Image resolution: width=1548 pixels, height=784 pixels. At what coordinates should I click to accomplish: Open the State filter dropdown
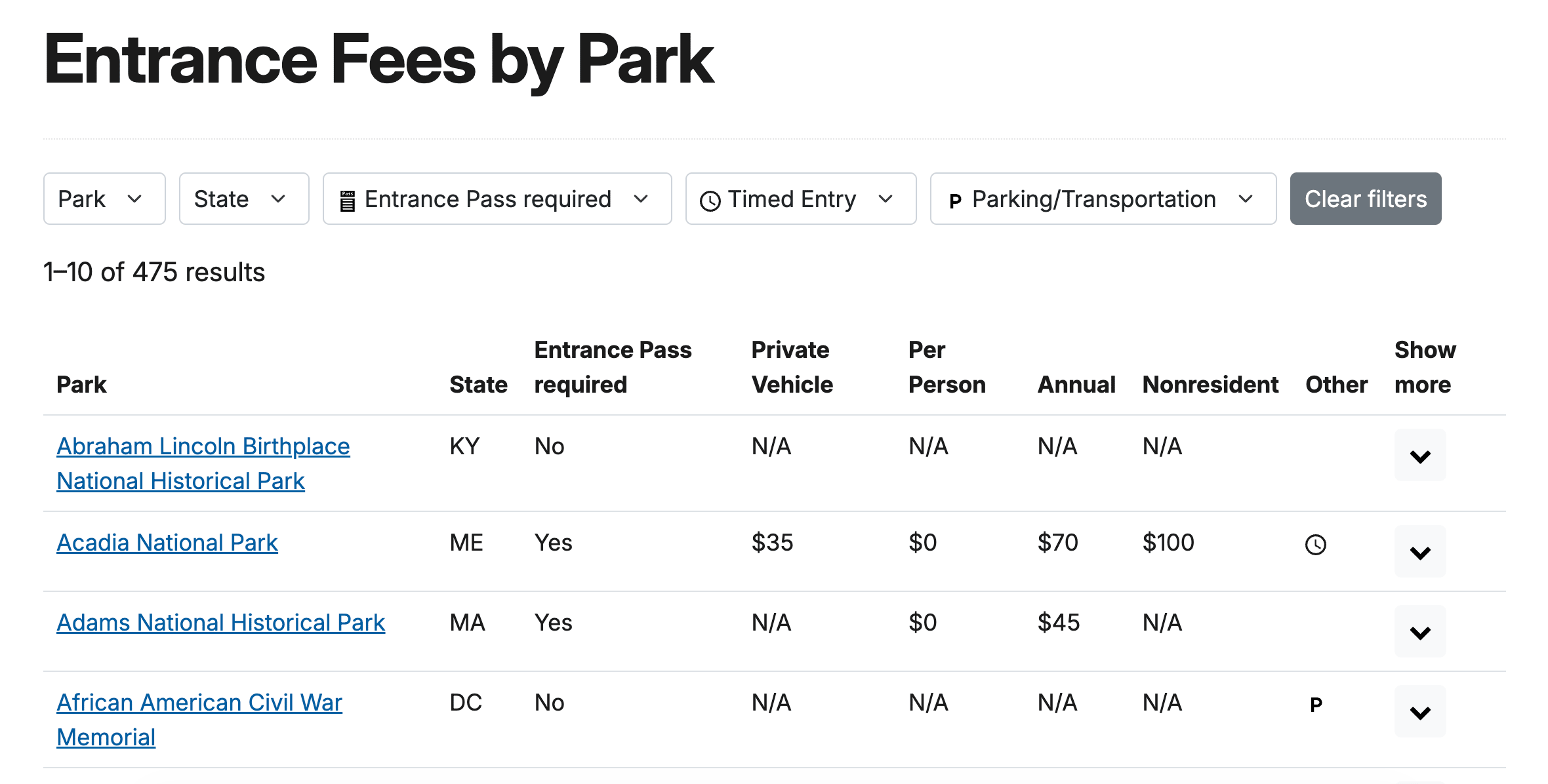coord(243,199)
